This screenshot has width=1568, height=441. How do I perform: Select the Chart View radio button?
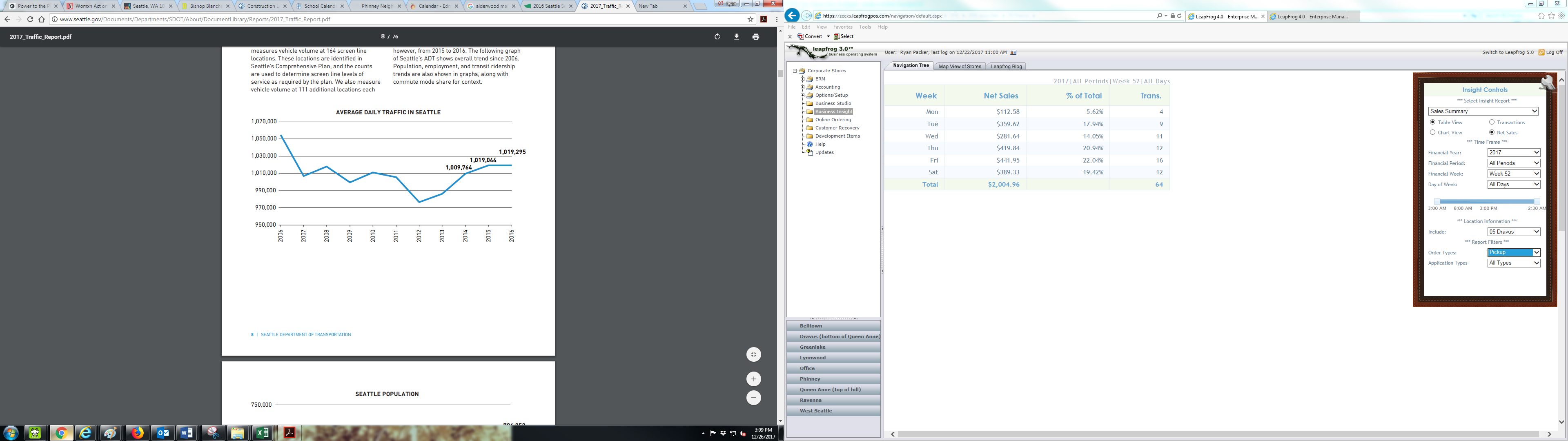pyautogui.click(x=1433, y=132)
